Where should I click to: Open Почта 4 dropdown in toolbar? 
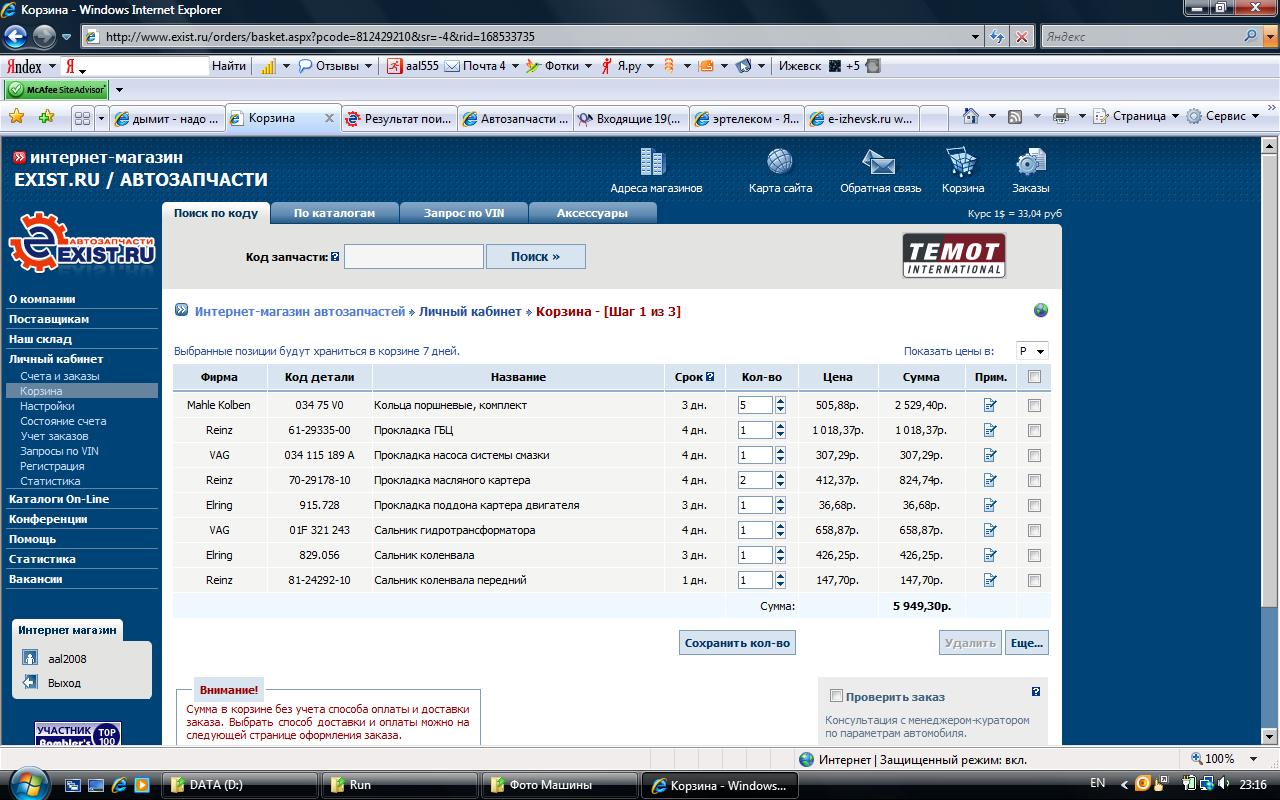515,66
